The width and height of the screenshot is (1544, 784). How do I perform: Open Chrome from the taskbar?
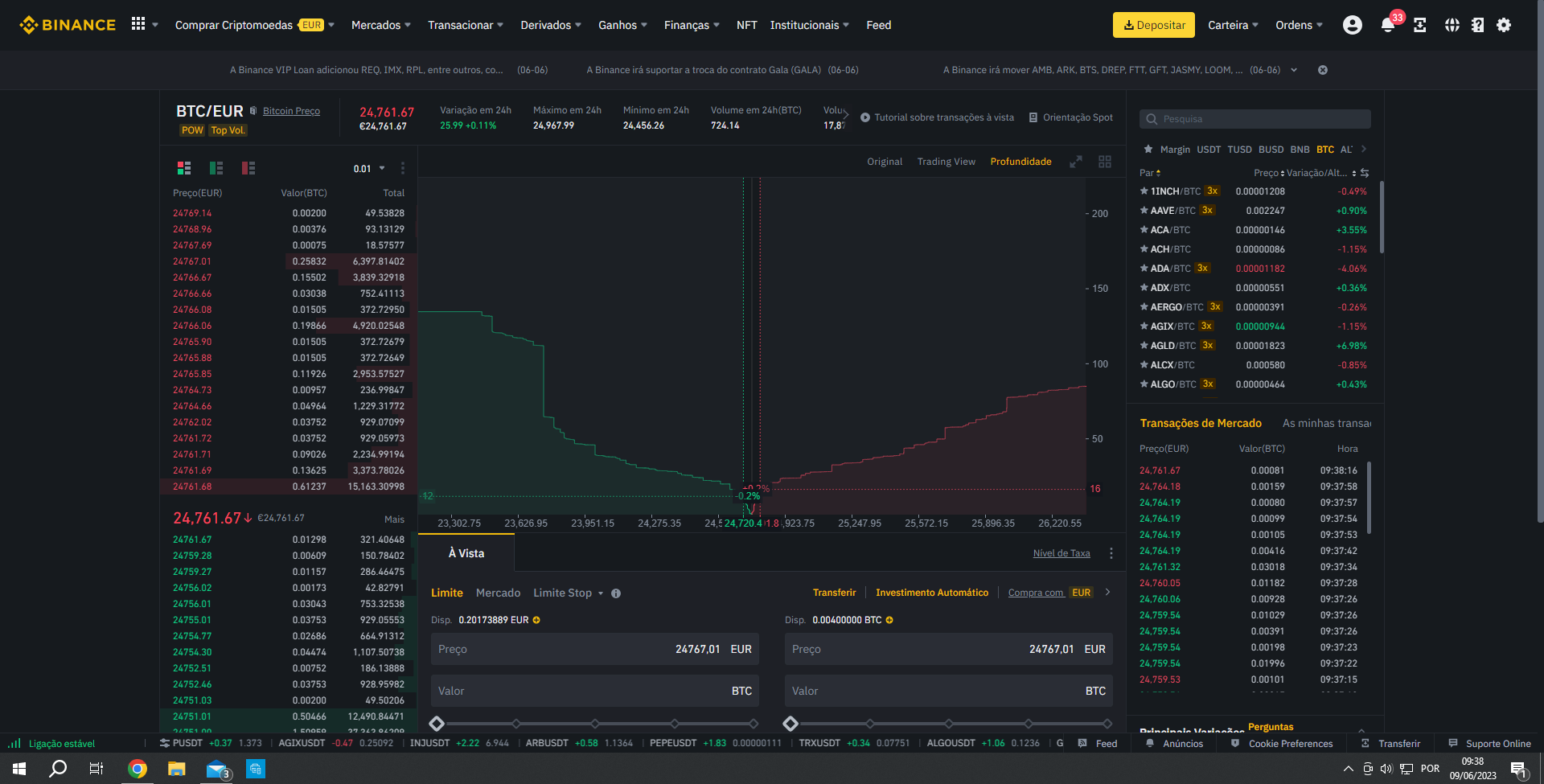[138, 769]
